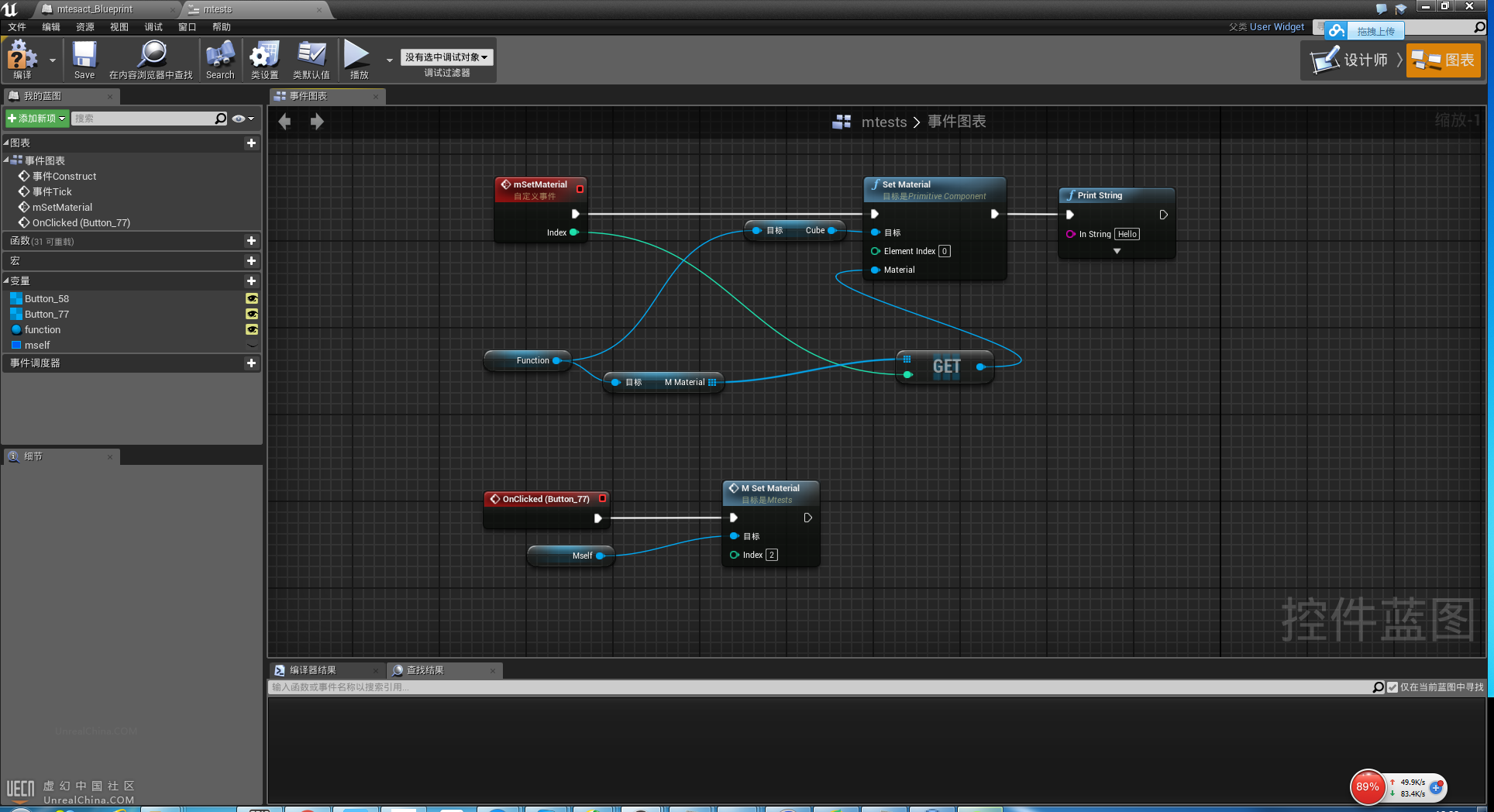Toggle visibility eye for function variable
Image resolution: width=1494 pixels, height=812 pixels.
click(x=252, y=330)
